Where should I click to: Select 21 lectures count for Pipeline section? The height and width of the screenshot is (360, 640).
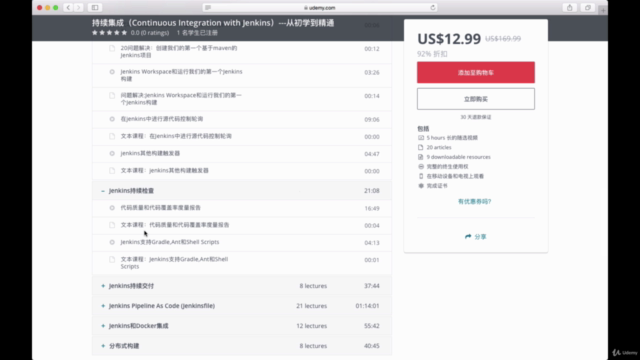pyautogui.click(x=311, y=306)
